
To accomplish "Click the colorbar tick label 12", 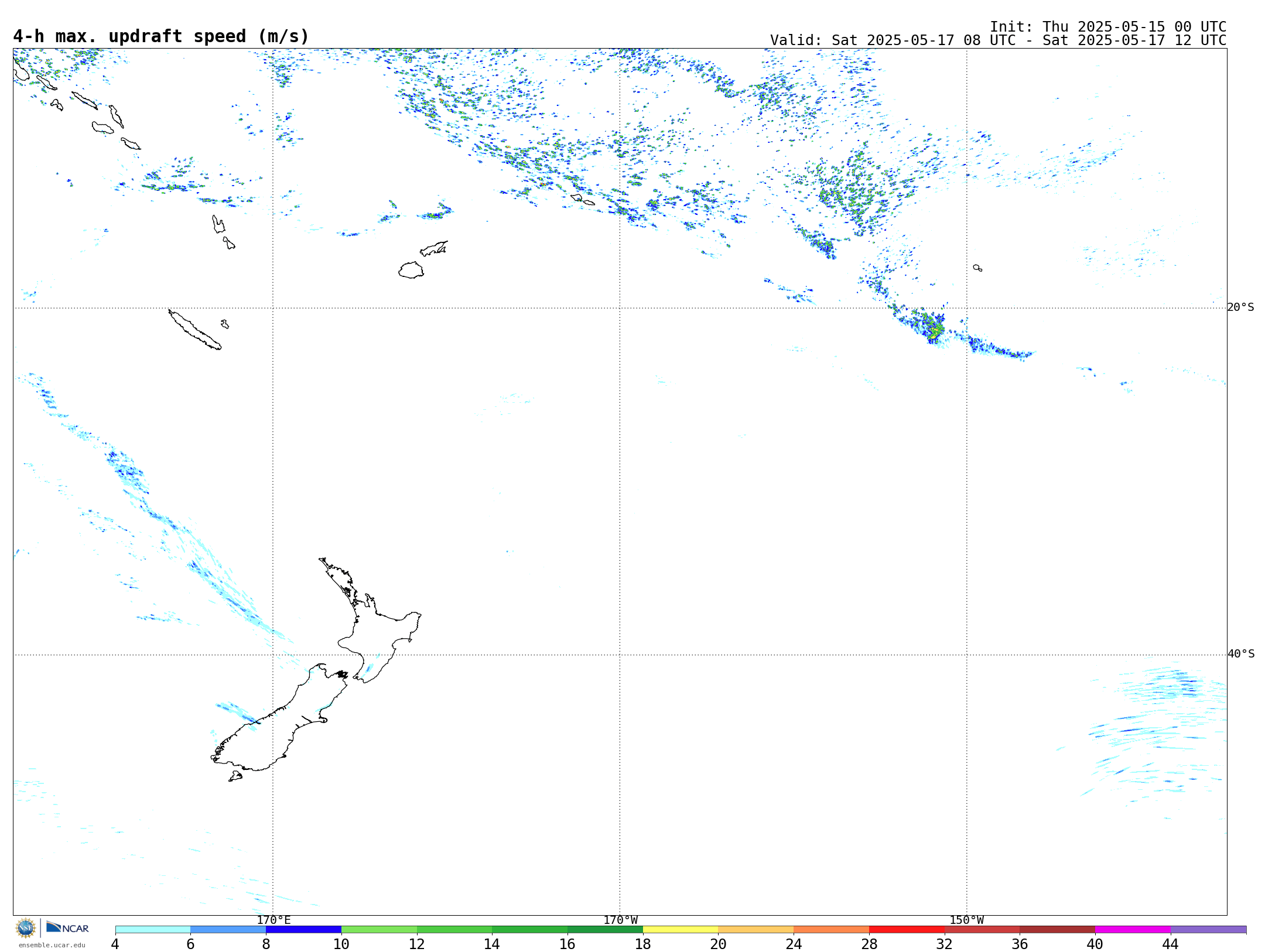I will tap(417, 944).
